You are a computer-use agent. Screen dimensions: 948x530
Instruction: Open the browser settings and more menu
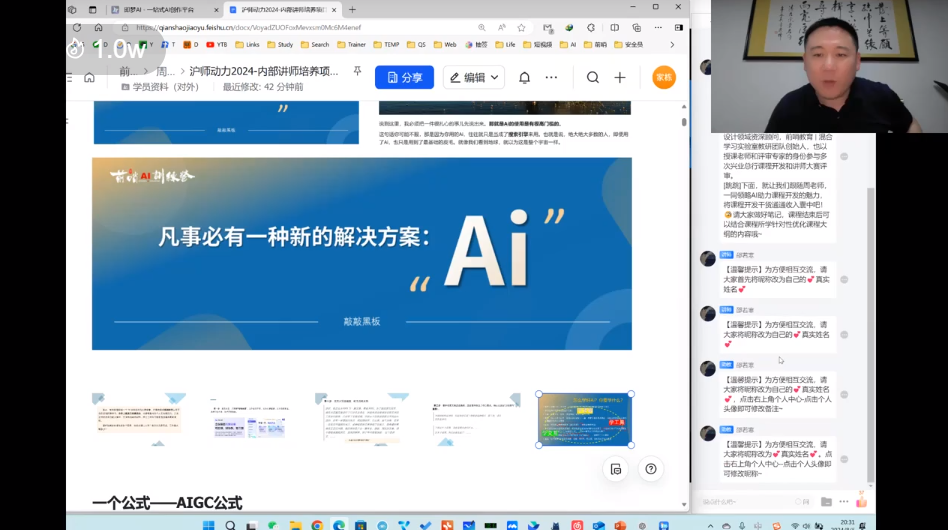pyautogui.click(x=658, y=28)
